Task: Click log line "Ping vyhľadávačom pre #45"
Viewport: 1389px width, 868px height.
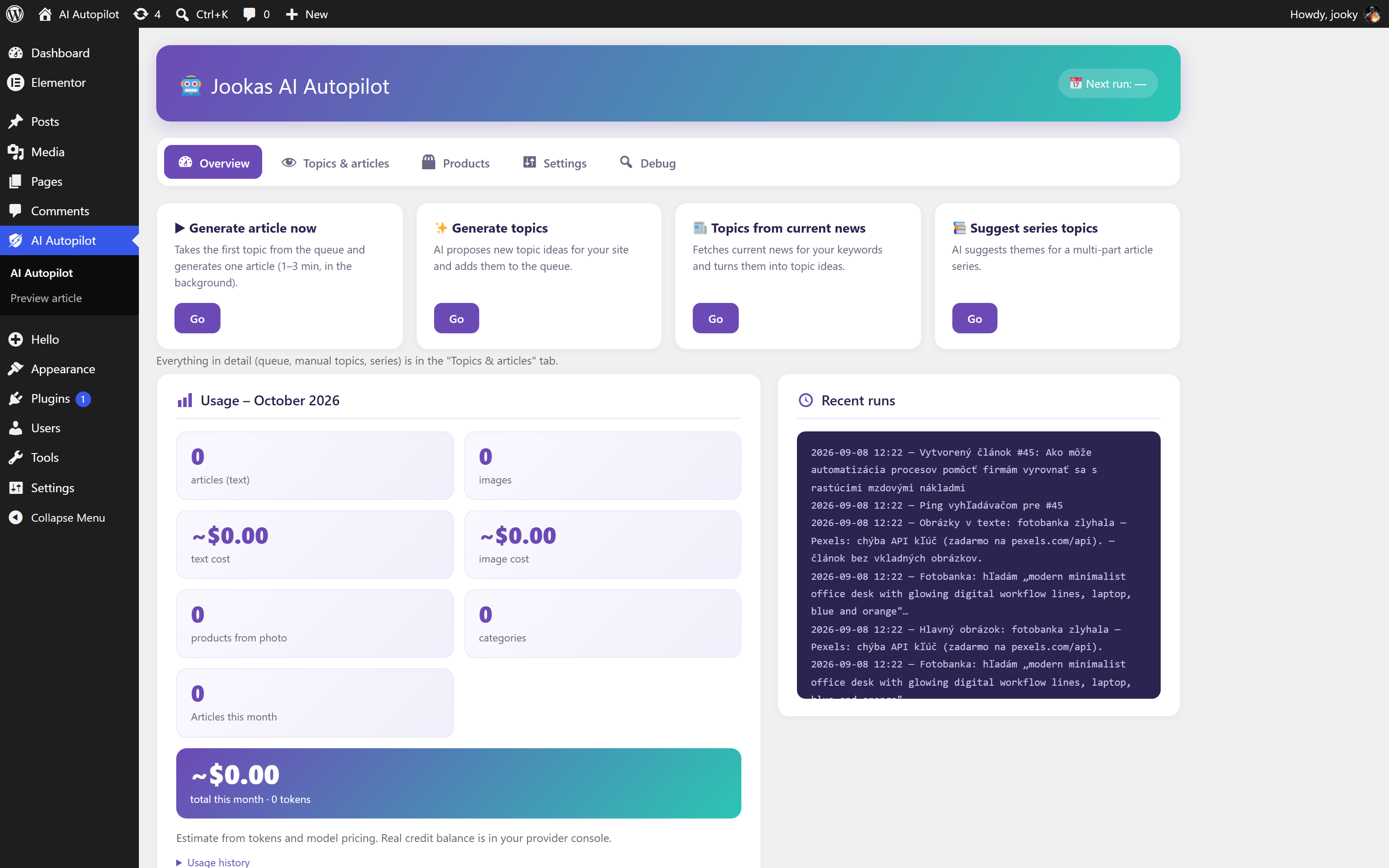Action: [937, 505]
